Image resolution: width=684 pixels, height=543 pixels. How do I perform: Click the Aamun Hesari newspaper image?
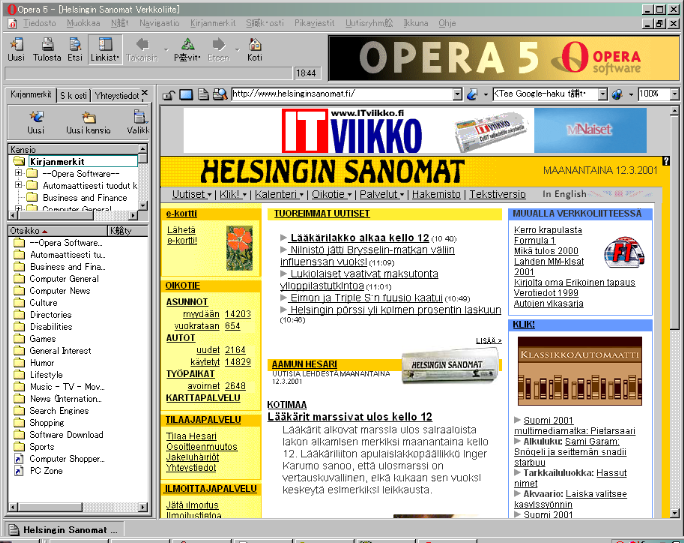(x=450, y=366)
